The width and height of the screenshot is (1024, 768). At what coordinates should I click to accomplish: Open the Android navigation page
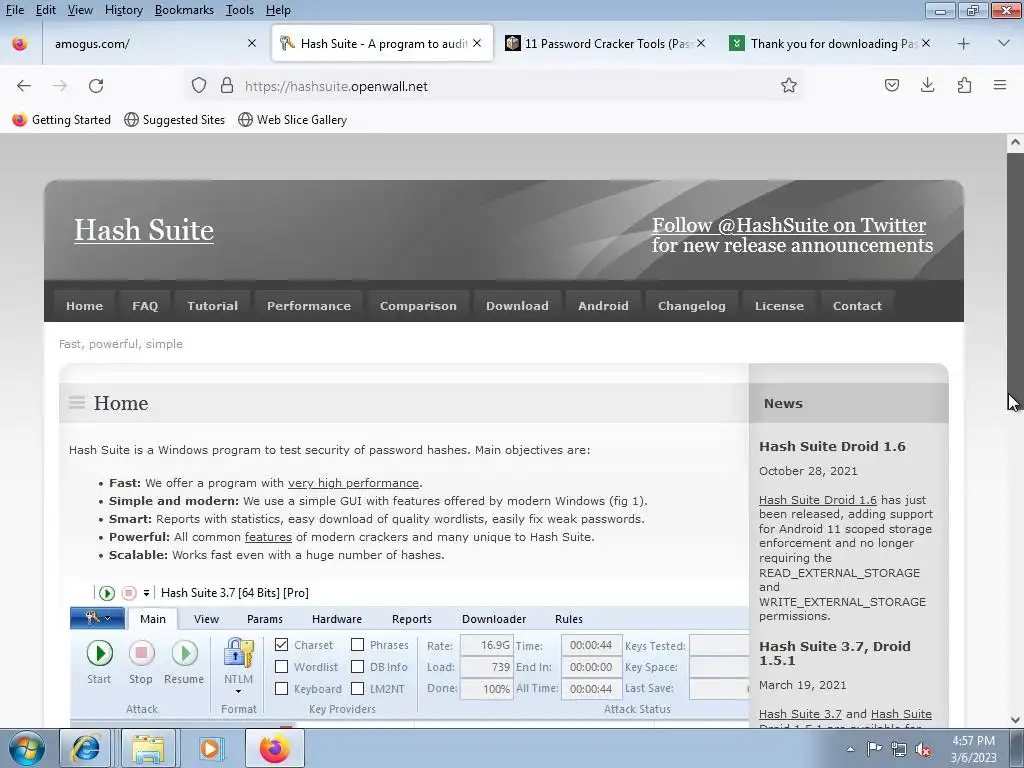point(603,306)
